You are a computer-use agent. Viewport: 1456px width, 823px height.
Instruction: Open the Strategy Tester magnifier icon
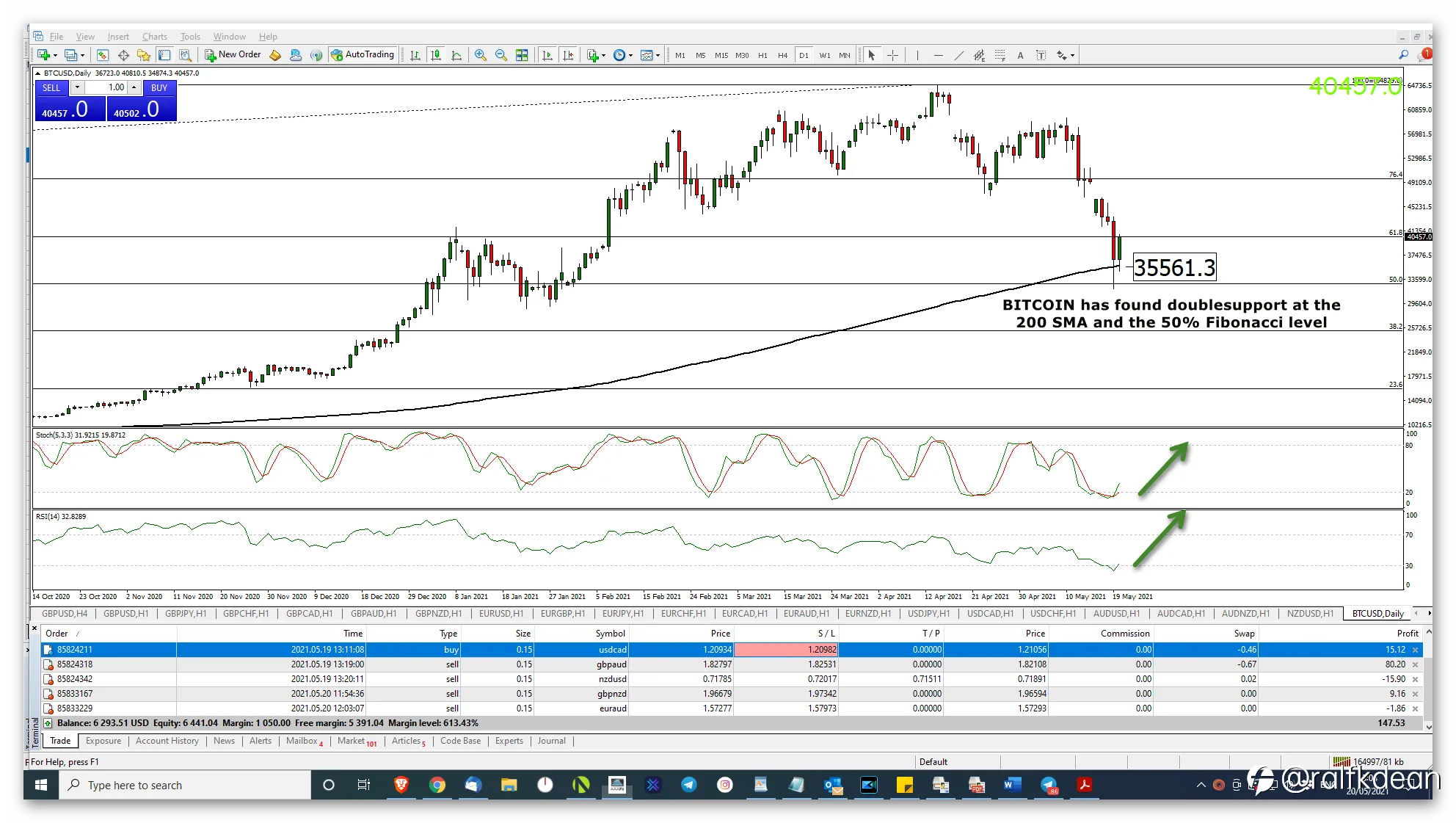185,55
